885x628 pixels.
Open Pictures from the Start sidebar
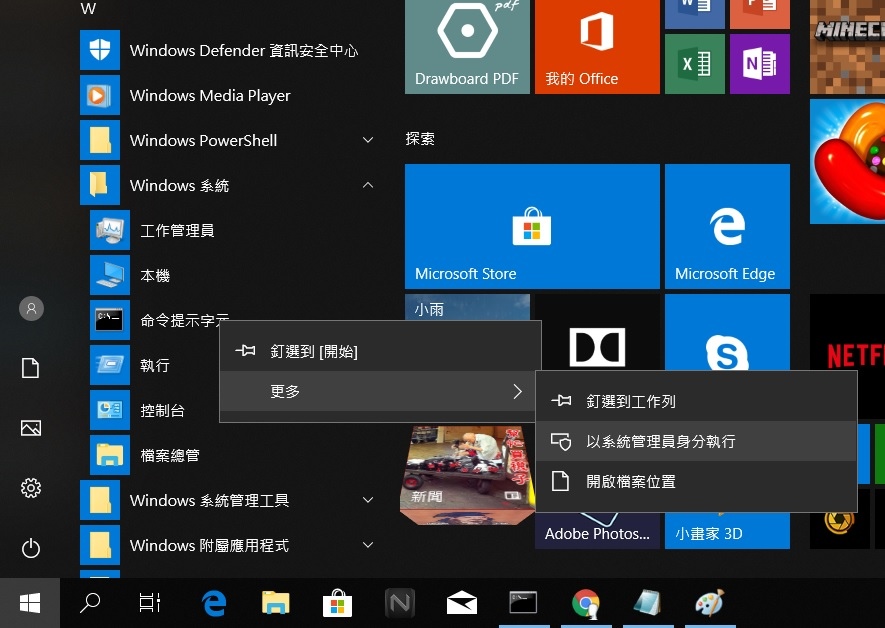coord(30,428)
